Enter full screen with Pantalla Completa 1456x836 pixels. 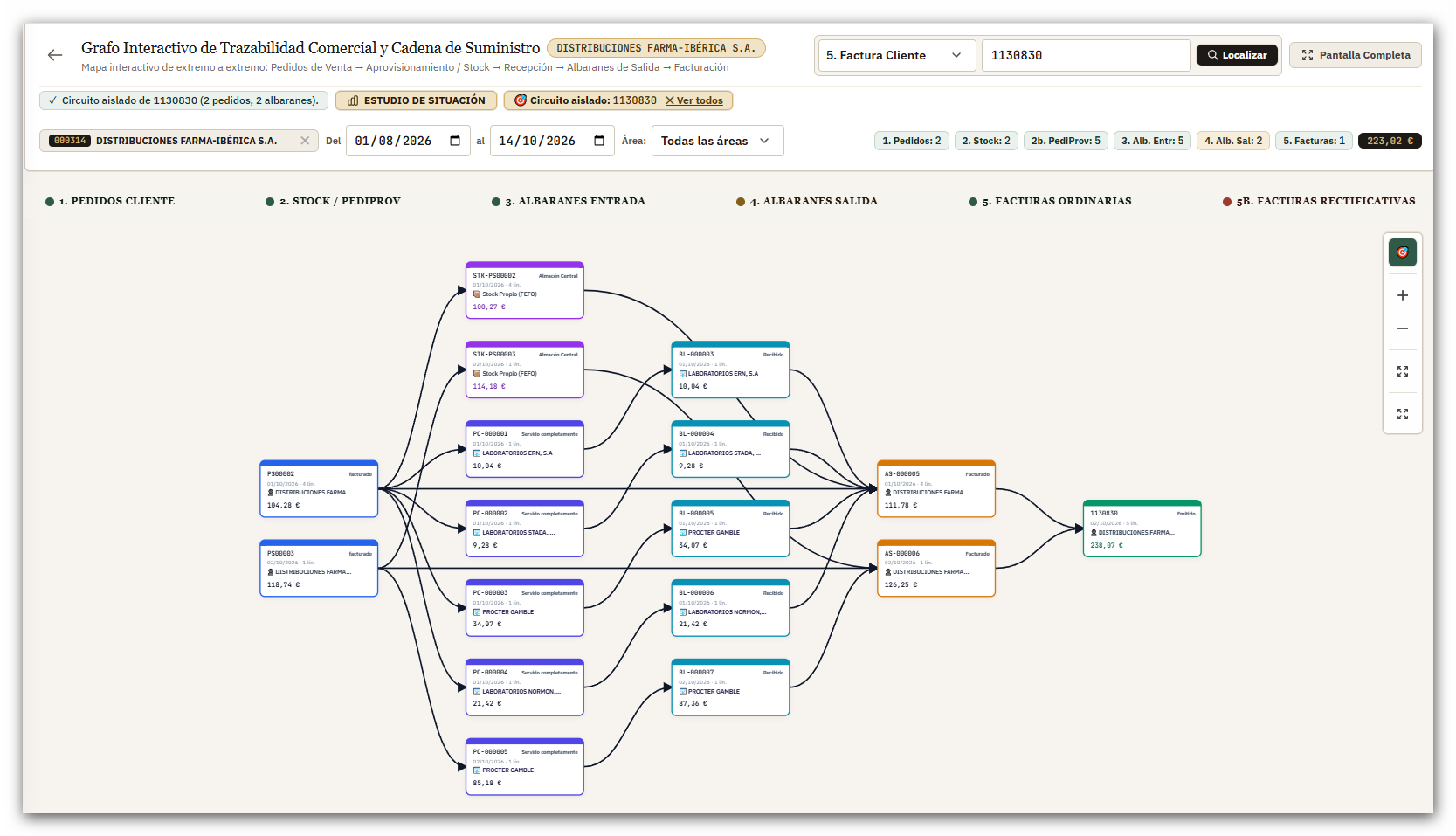click(x=1356, y=55)
